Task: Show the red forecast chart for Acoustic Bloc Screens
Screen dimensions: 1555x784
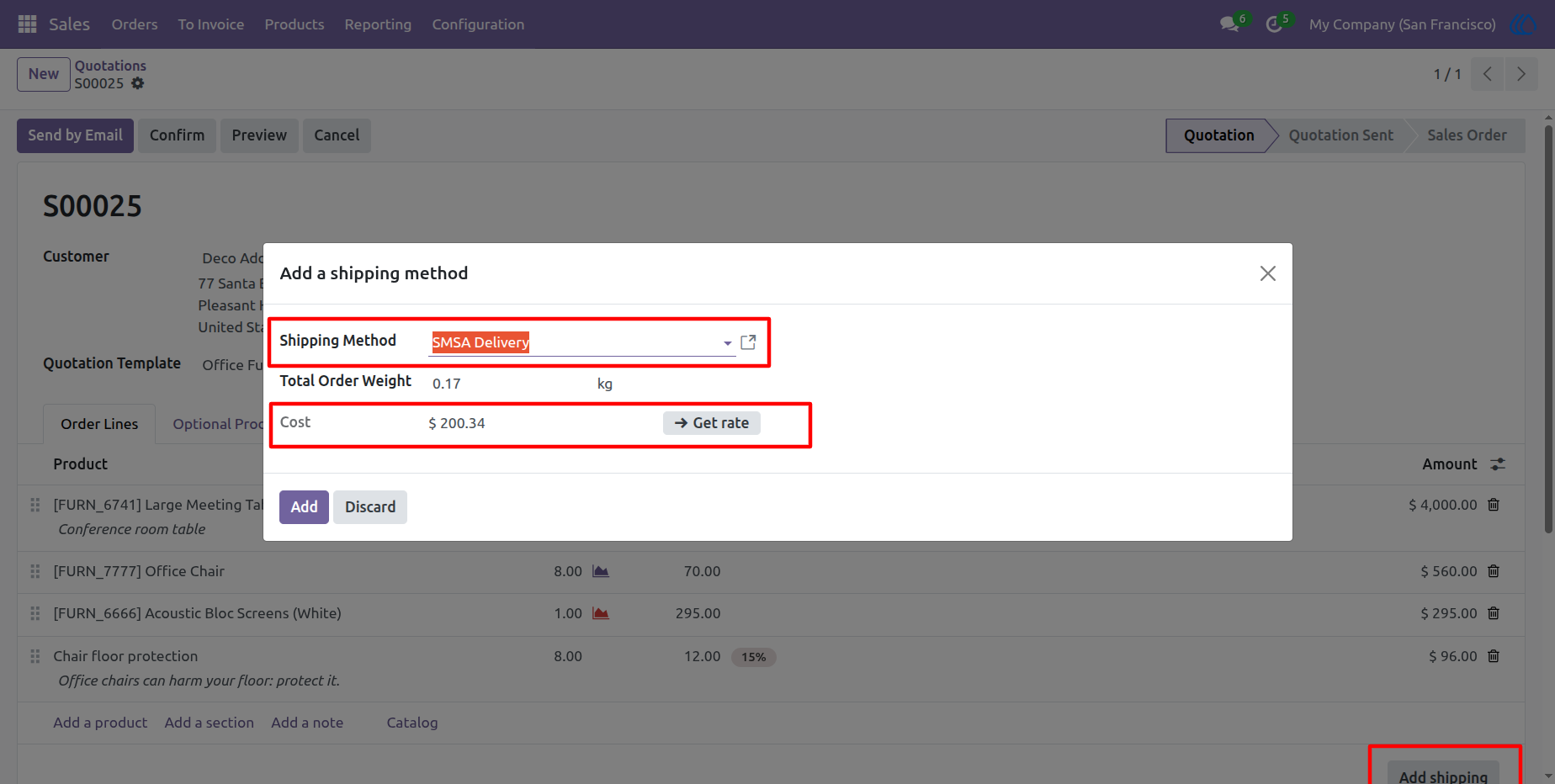Action: click(x=601, y=613)
